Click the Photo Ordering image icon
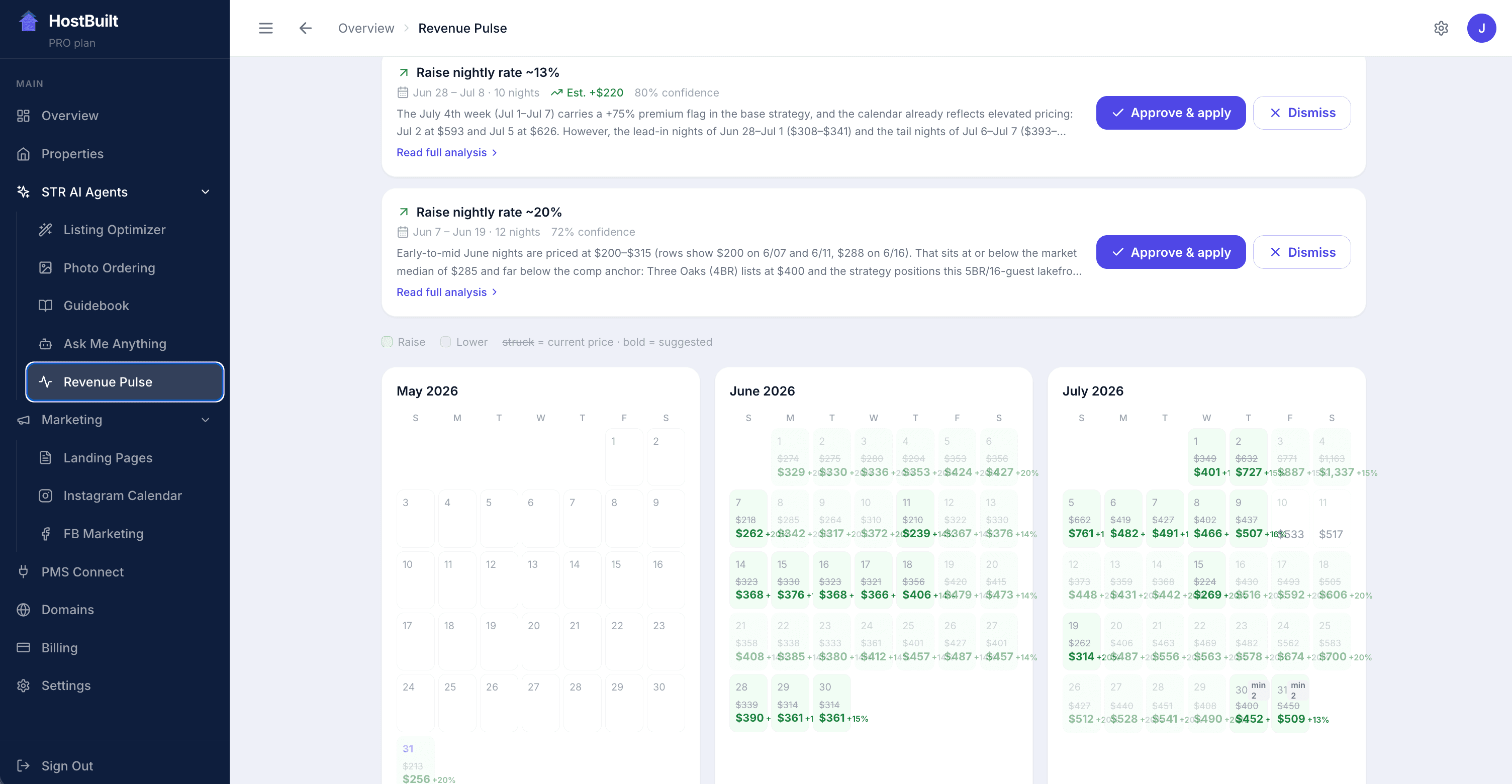 click(x=45, y=267)
